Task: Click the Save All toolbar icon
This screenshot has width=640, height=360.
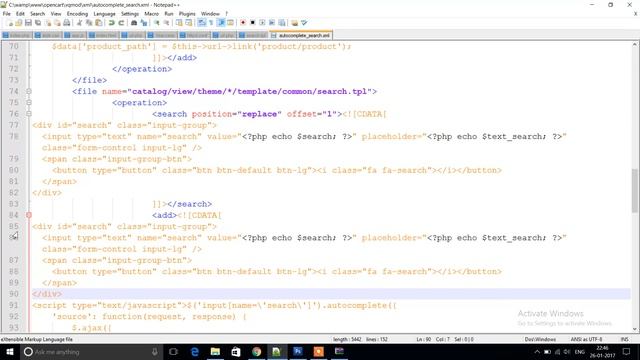Action: [x=38, y=23]
